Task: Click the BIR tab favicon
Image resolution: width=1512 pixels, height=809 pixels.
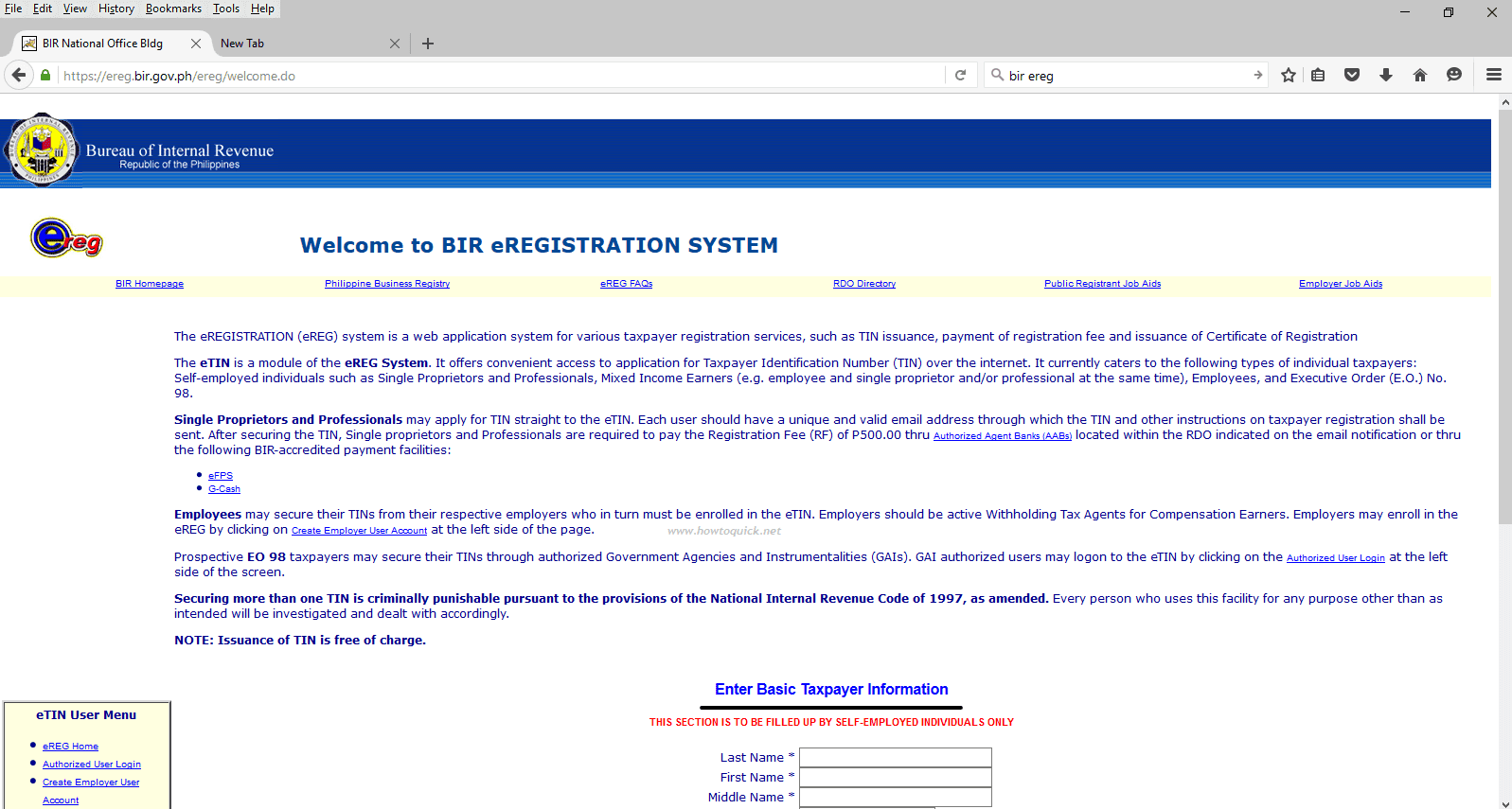Action: tap(29, 44)
